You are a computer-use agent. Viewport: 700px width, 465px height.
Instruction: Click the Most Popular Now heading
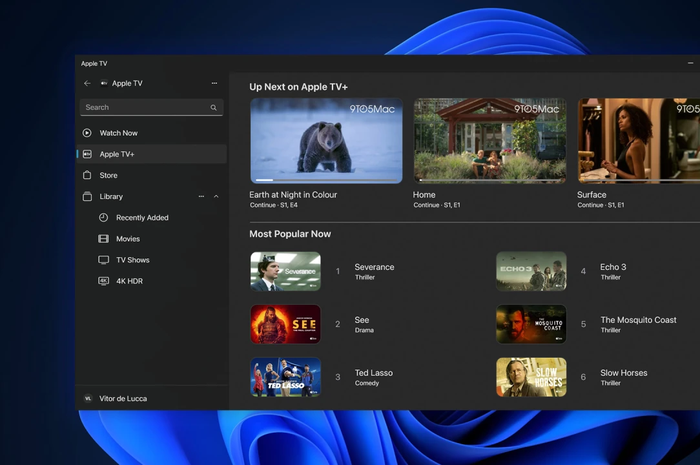(290, 234)
